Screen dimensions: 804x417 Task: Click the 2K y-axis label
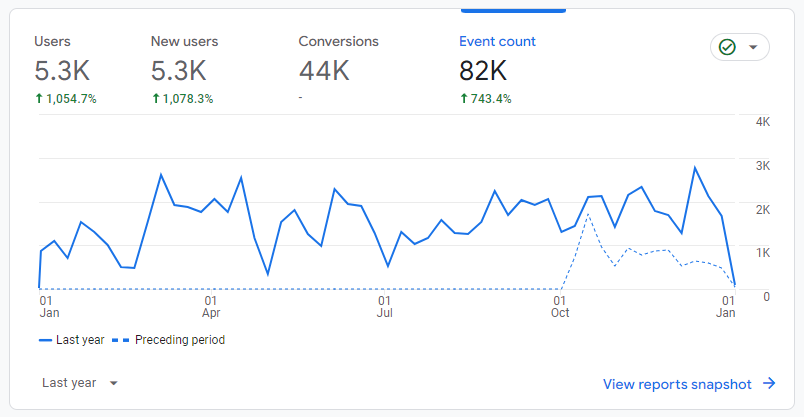763,209
